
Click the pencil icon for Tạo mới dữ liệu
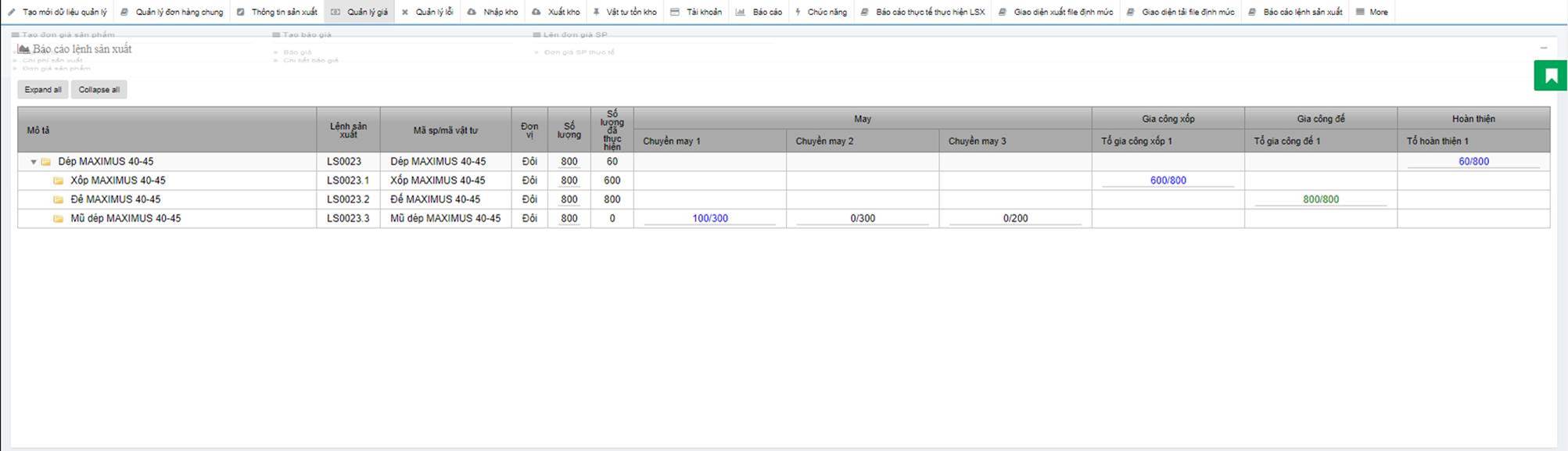tap(12, 13)
